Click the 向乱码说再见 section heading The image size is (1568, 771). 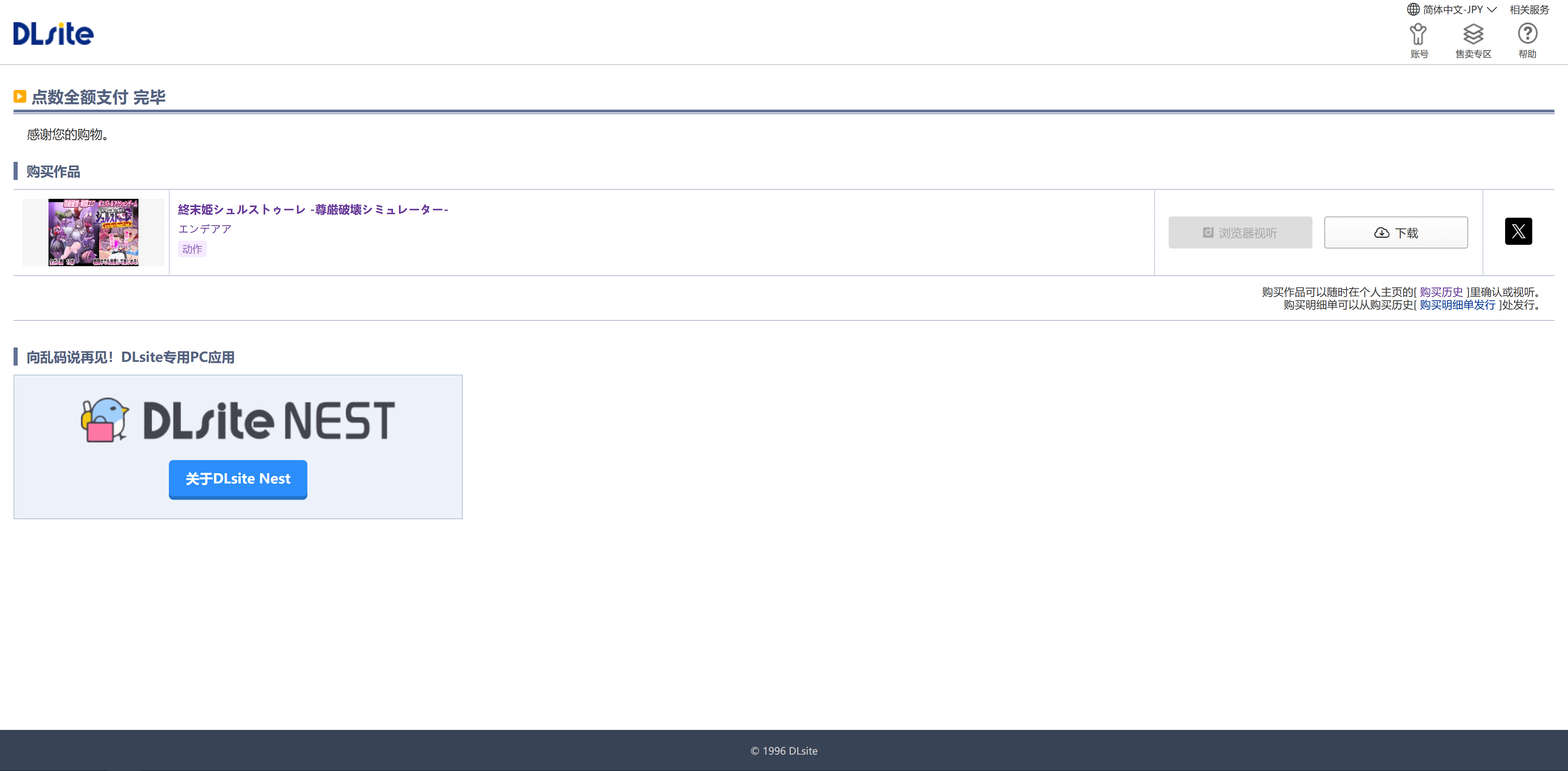130,357
